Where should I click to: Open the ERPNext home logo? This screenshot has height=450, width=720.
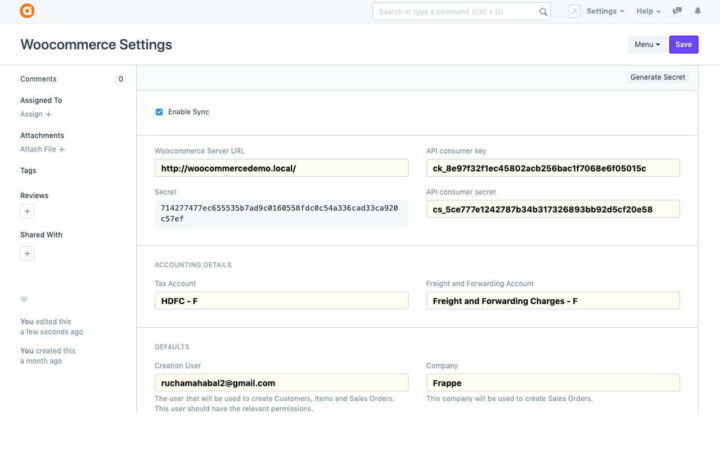click(27, 11)
